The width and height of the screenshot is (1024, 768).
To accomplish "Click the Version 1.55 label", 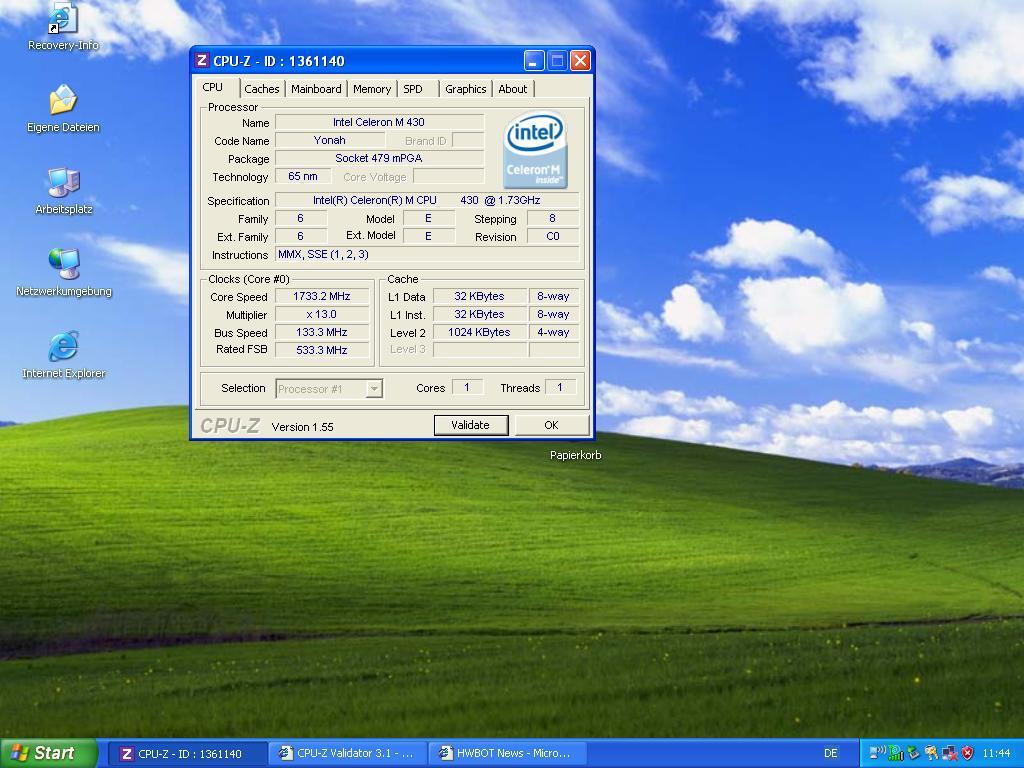I will pyautogui.click(x=302, y=427).
